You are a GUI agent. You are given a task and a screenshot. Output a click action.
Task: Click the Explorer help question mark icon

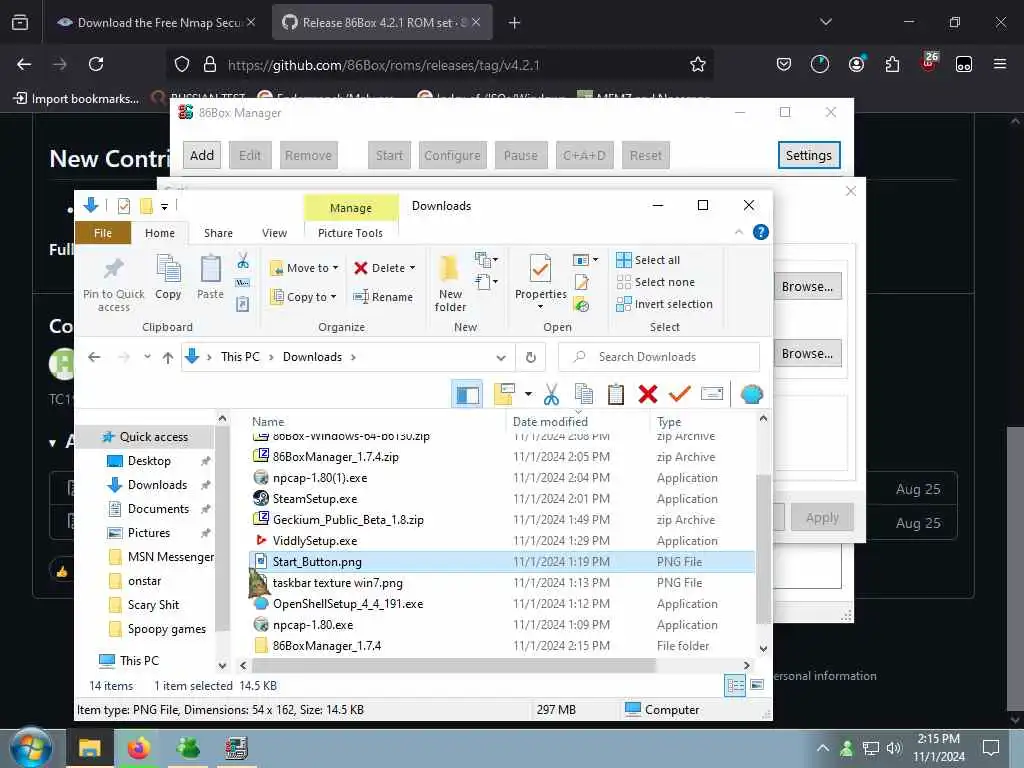[760, 232]
